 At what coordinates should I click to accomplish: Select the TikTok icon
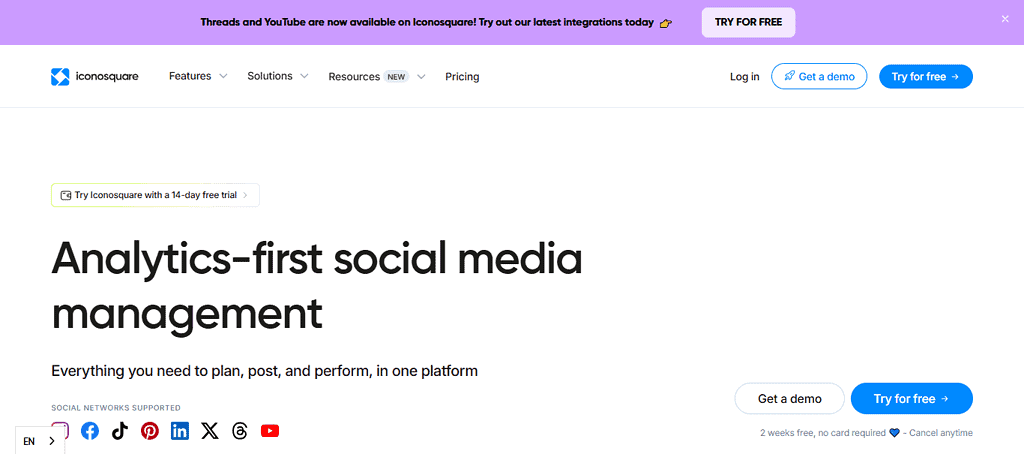[120, 431]
